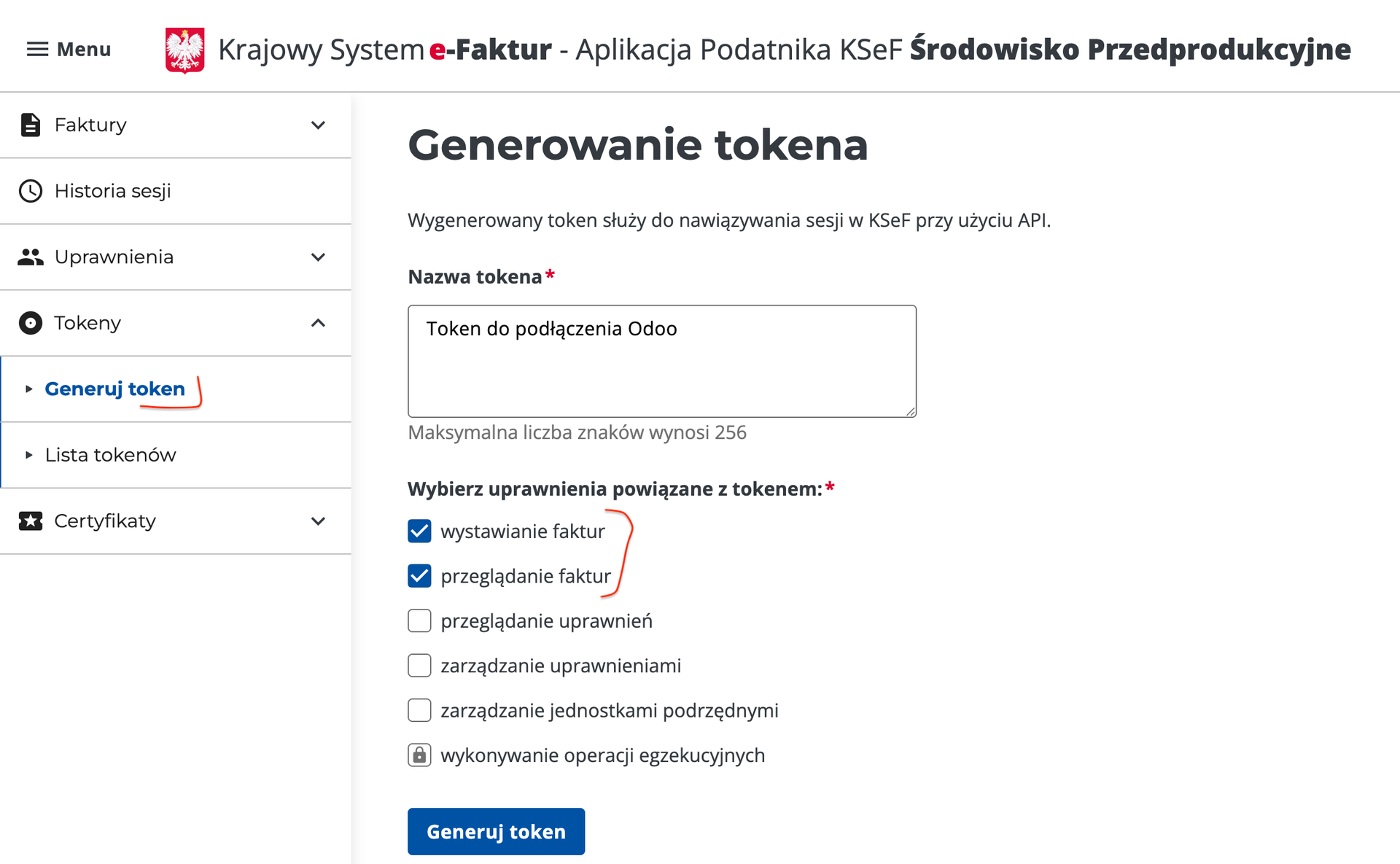Screen dimensions: 1400x864
Task: Click the Tokeny disc icon
Action: 30,323
